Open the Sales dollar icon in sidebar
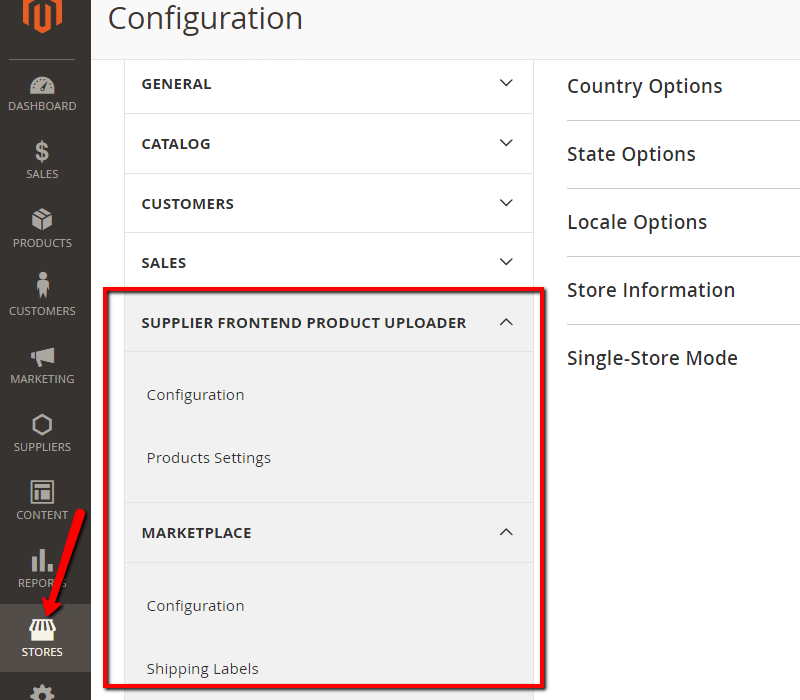This screenshot has width=800, height=700. tap(42, 152)
